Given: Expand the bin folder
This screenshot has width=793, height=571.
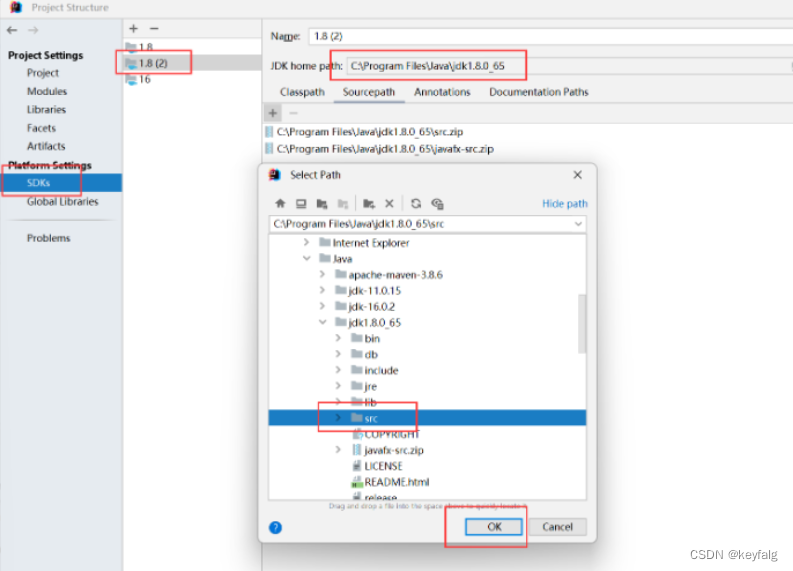Looking at the screenshot, I should (x=338, y=338).
